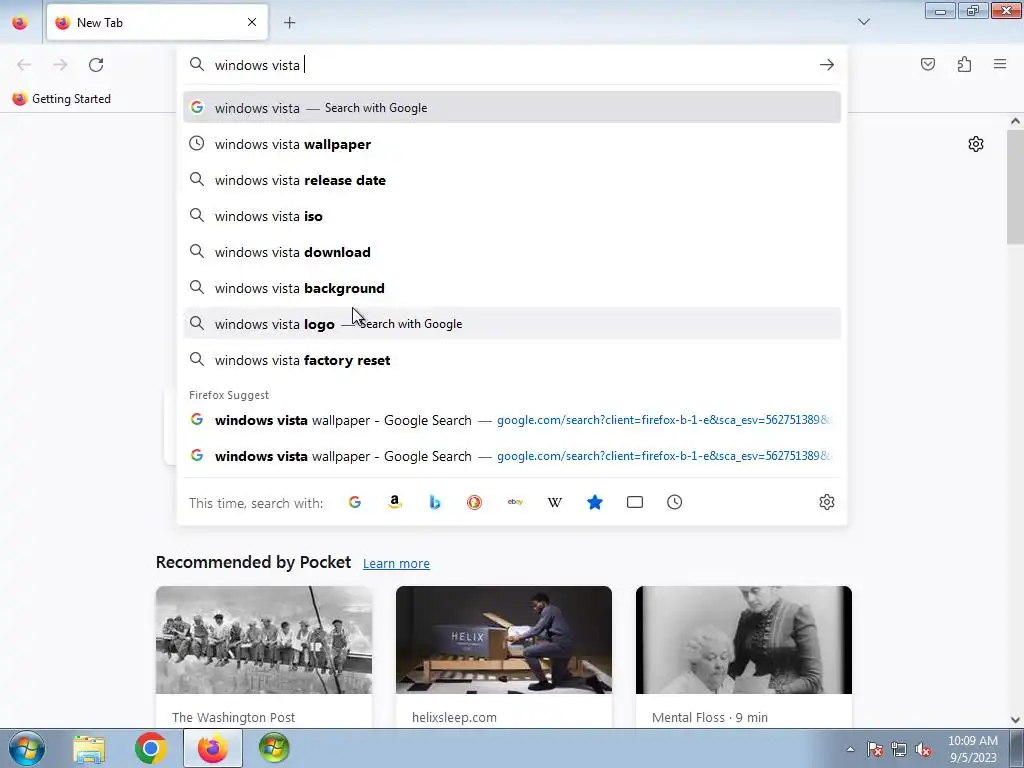This screenshot has width=1024, height=768.
Task: Click the Go arrow in the address bar
Action: [827, 65]
